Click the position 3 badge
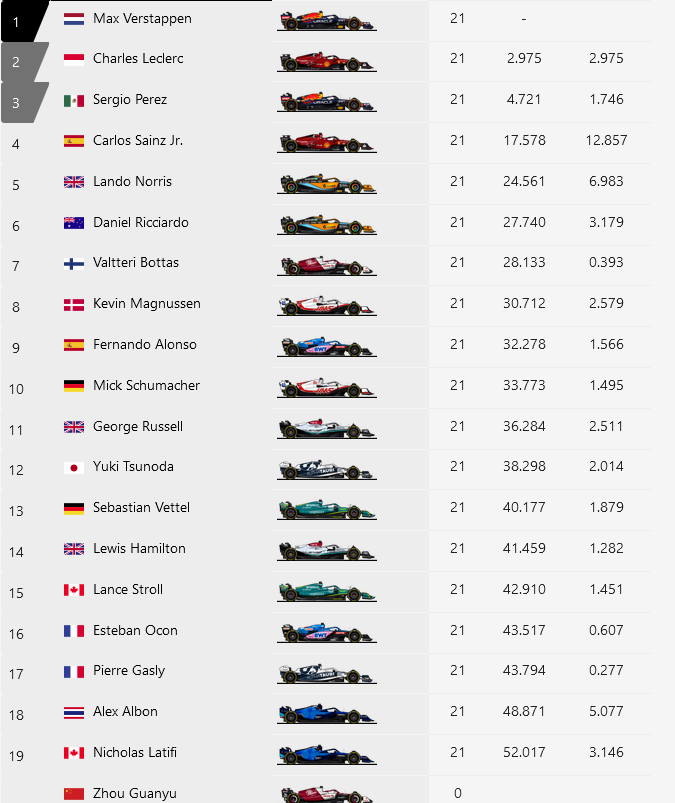 (19, 102)
